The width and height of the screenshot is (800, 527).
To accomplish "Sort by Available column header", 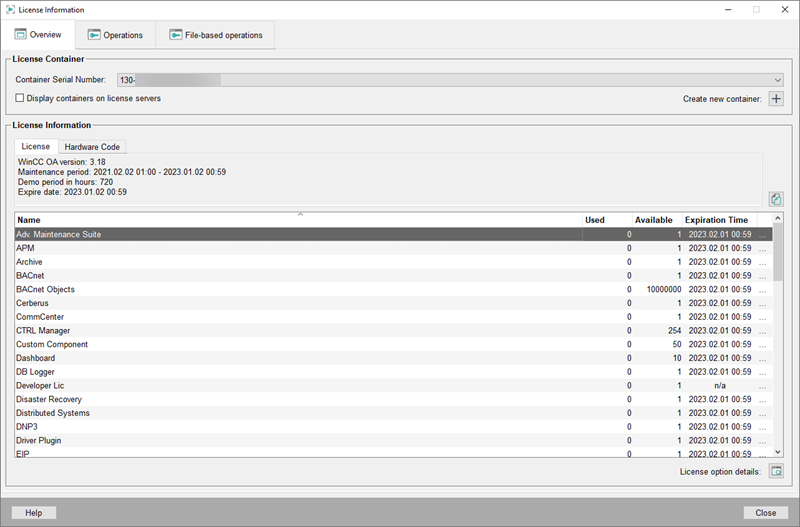I will [657, 220].
